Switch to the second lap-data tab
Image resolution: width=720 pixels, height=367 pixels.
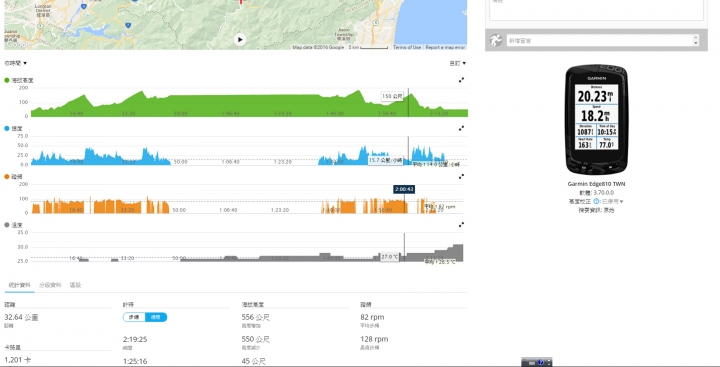tap(50, 285)
